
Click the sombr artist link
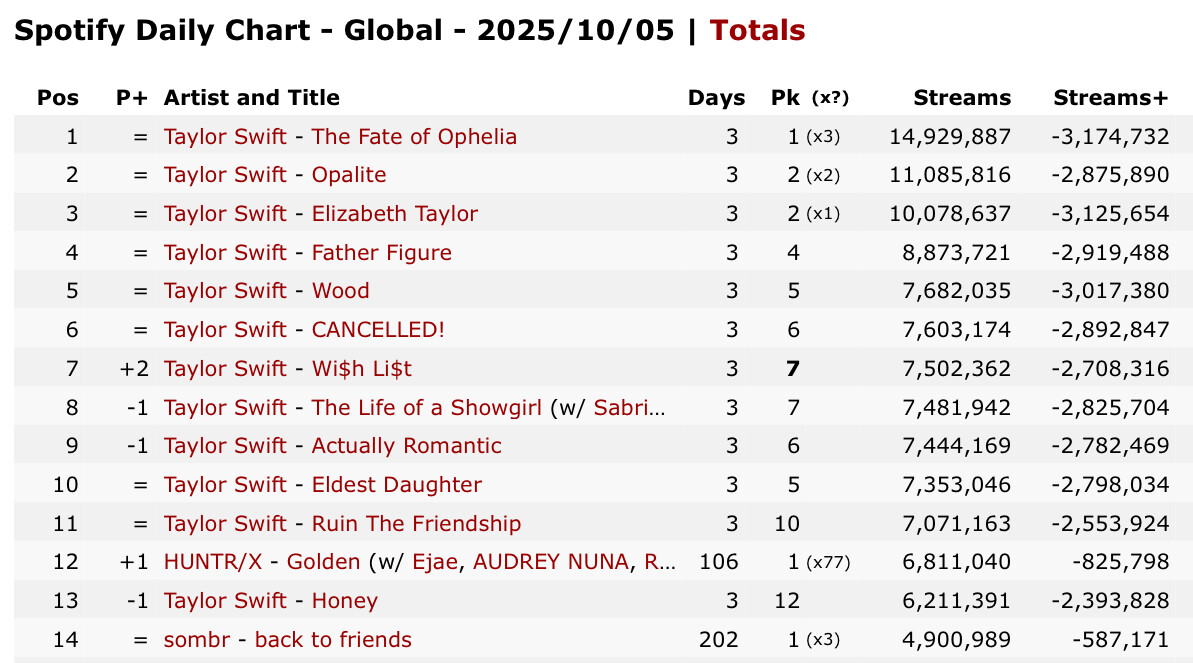tap(196, 640)
